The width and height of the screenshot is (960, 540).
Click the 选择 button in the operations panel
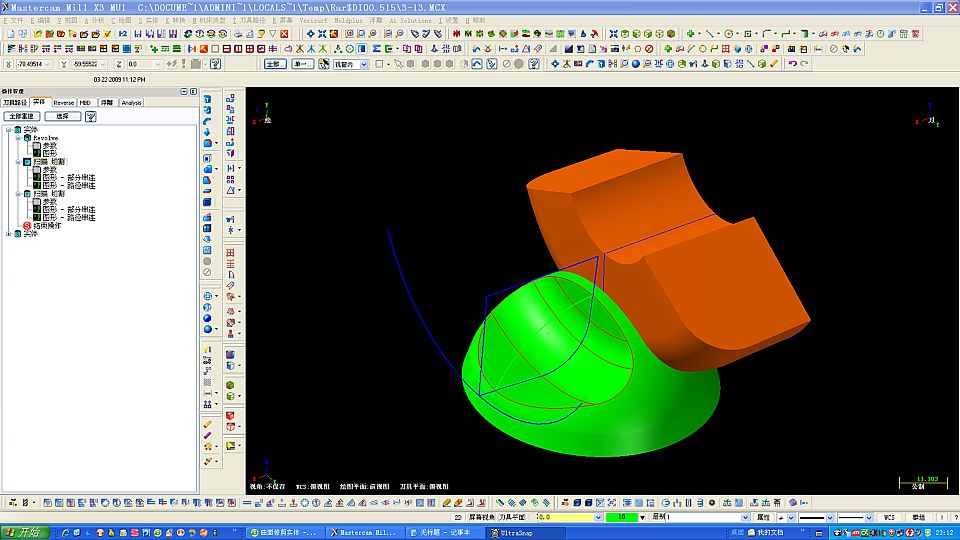pyautogui.click(x=62, y=116)
